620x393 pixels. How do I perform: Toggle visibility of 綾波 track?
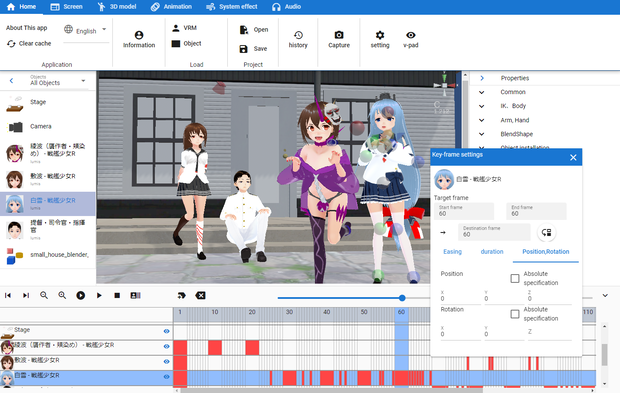coord(166,346)
